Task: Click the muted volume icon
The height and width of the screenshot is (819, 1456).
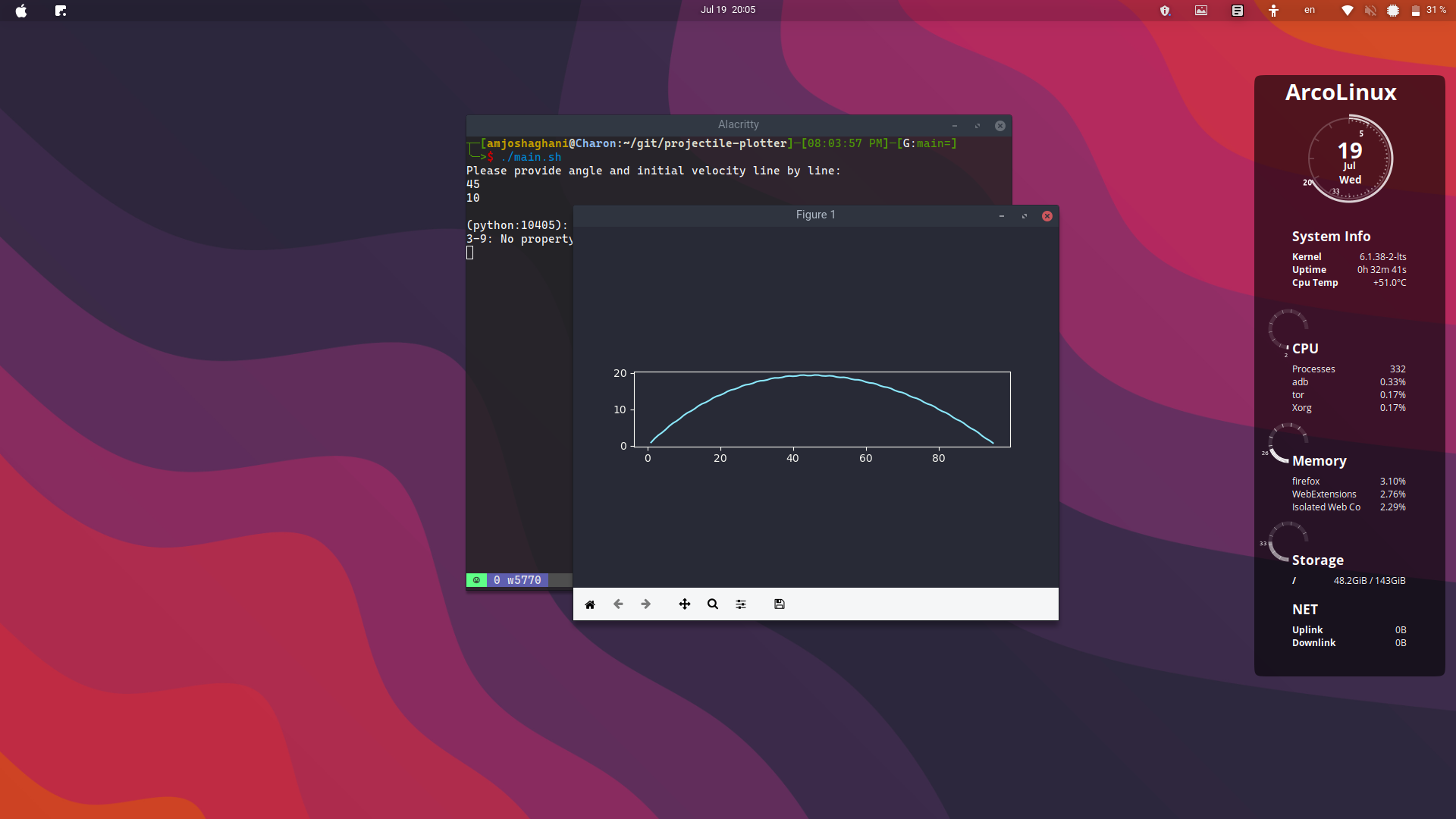Action: coord(1370,11)
